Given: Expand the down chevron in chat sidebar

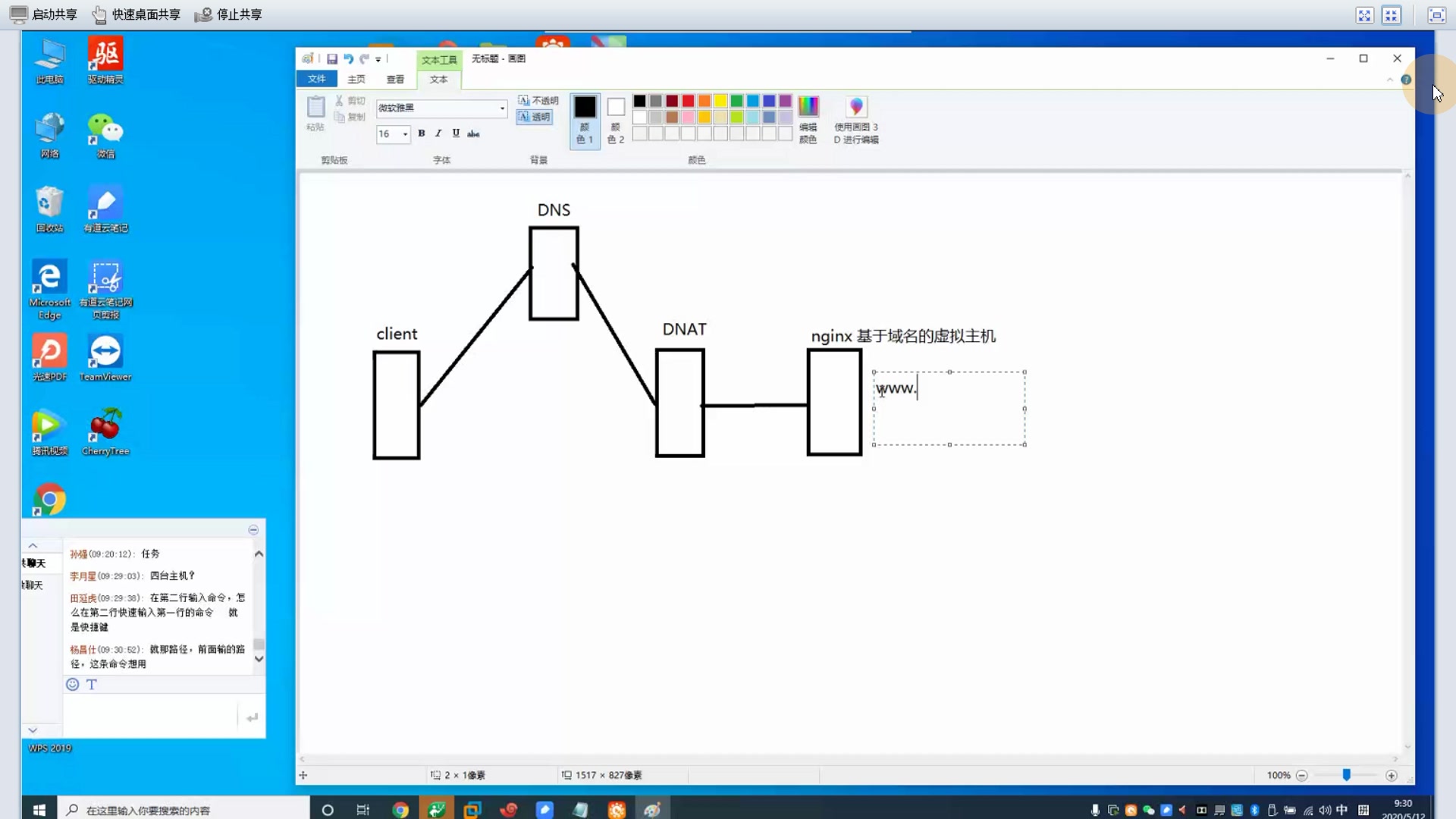Looking at the screenshot, I should [33, 730].
